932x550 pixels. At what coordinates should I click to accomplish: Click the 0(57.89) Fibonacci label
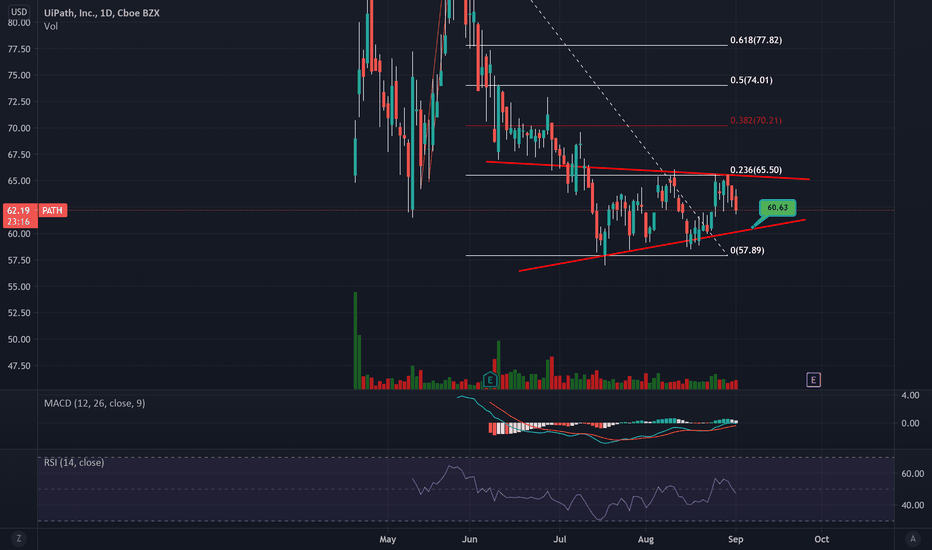coord(747,250)
